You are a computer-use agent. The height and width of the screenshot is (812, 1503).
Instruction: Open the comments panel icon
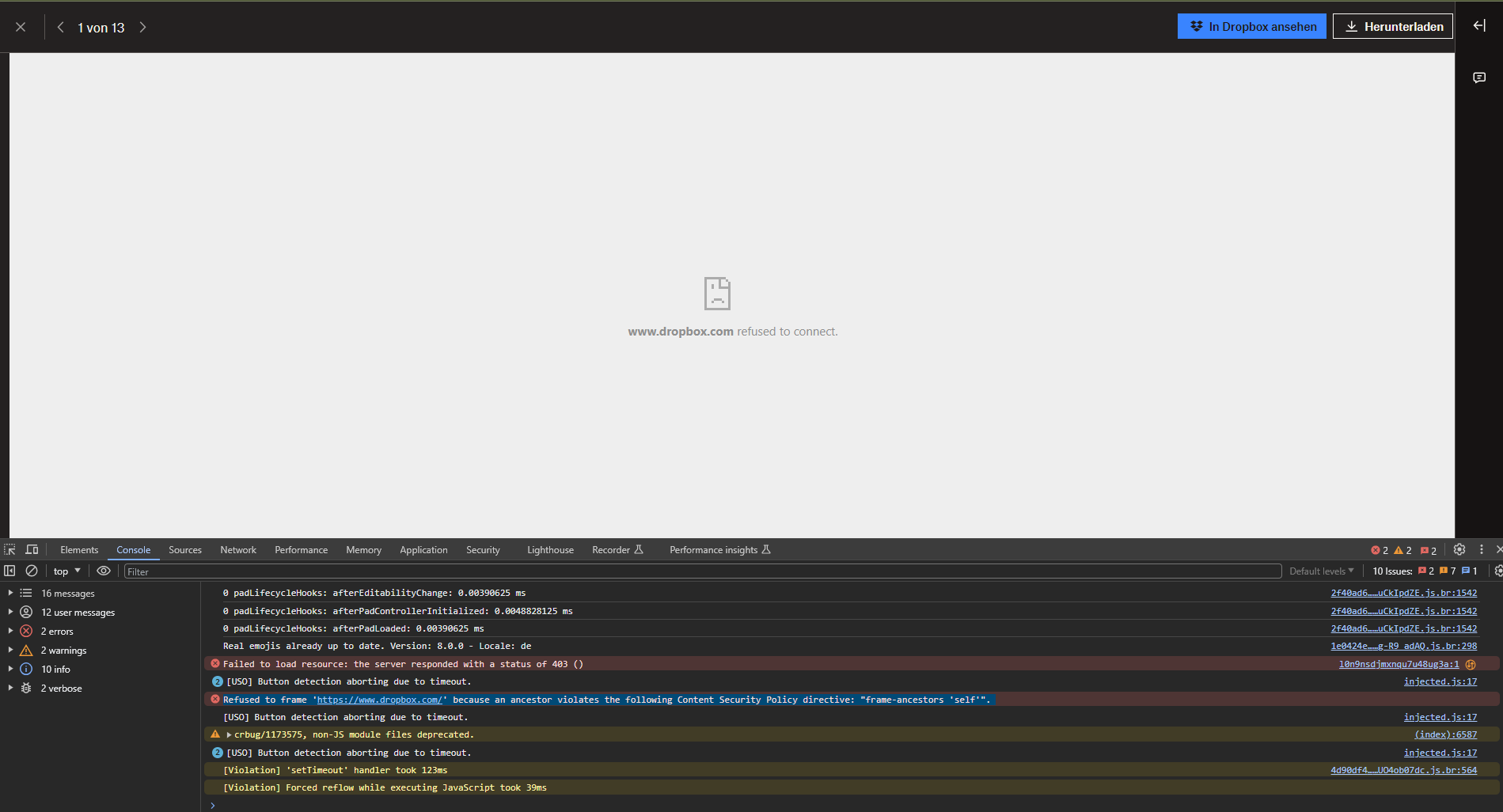click(x=1478, y=78)
